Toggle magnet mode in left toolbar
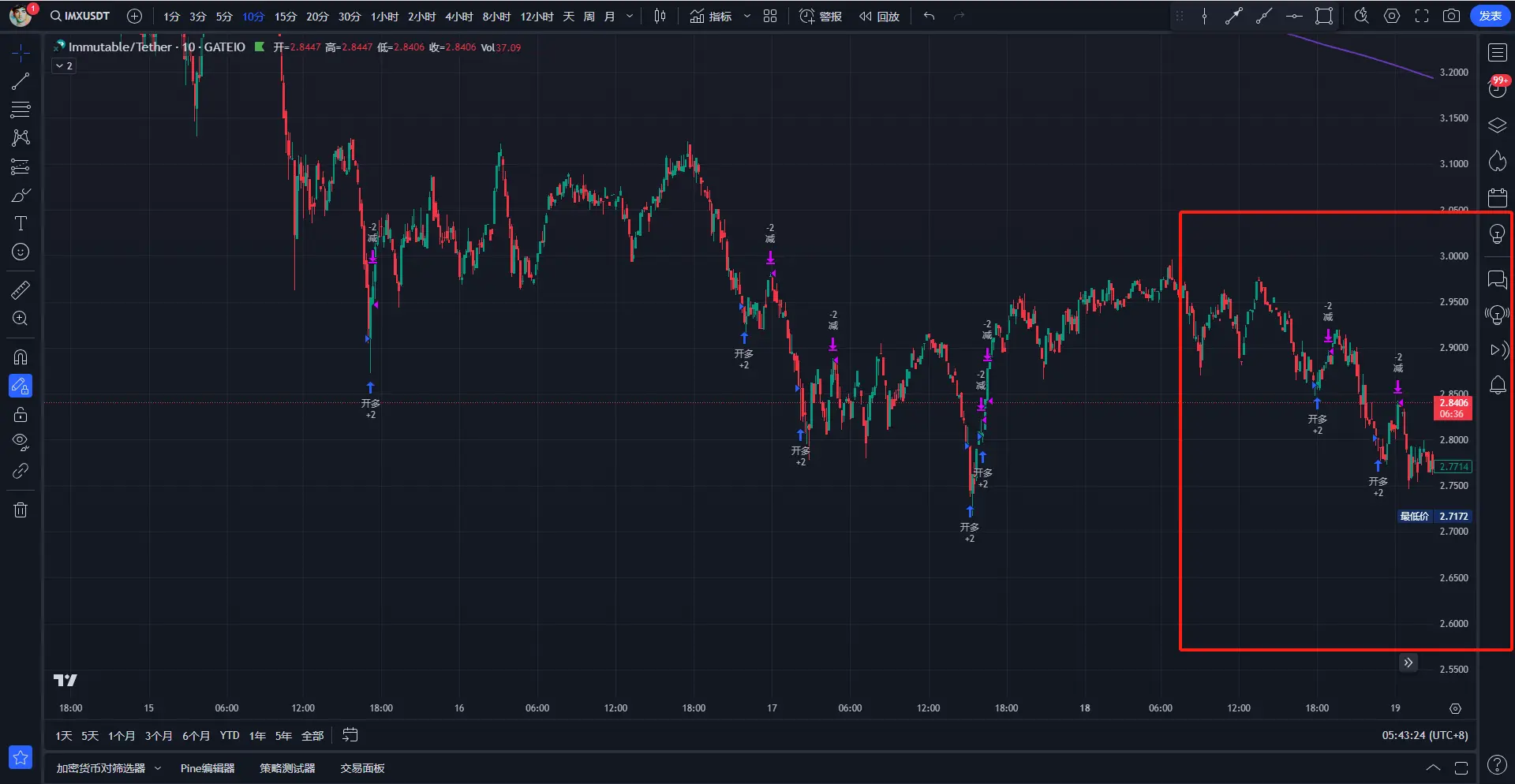This screenshot has width=1515, height=784. 21,357
